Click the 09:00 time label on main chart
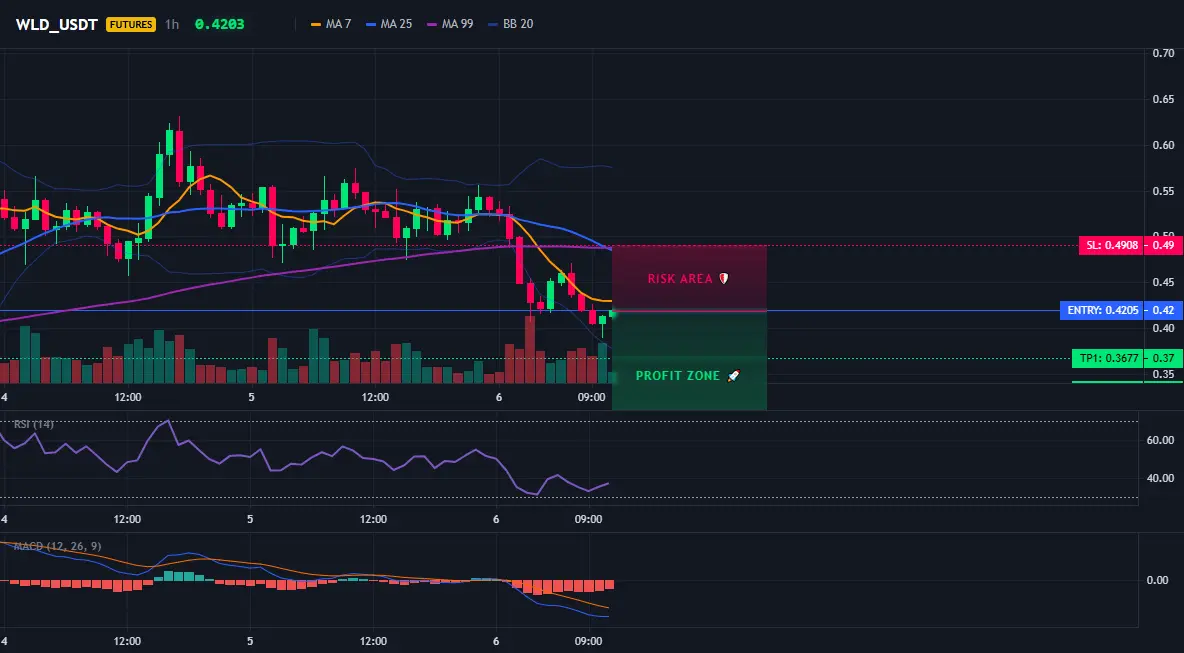Image resolution: width=1184 pixels, height=653 pixels. [592, 397]
